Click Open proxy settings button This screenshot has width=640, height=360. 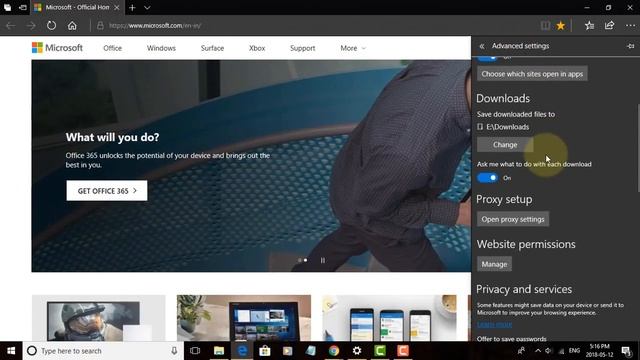(x=513, y=219)
